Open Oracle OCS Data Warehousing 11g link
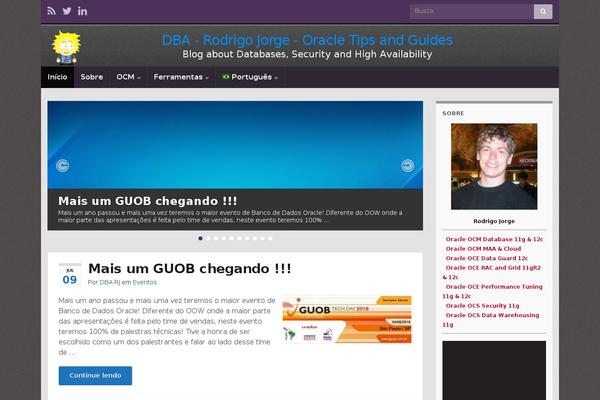This screenshot has width=600, height=400. [x=491, y=320]
